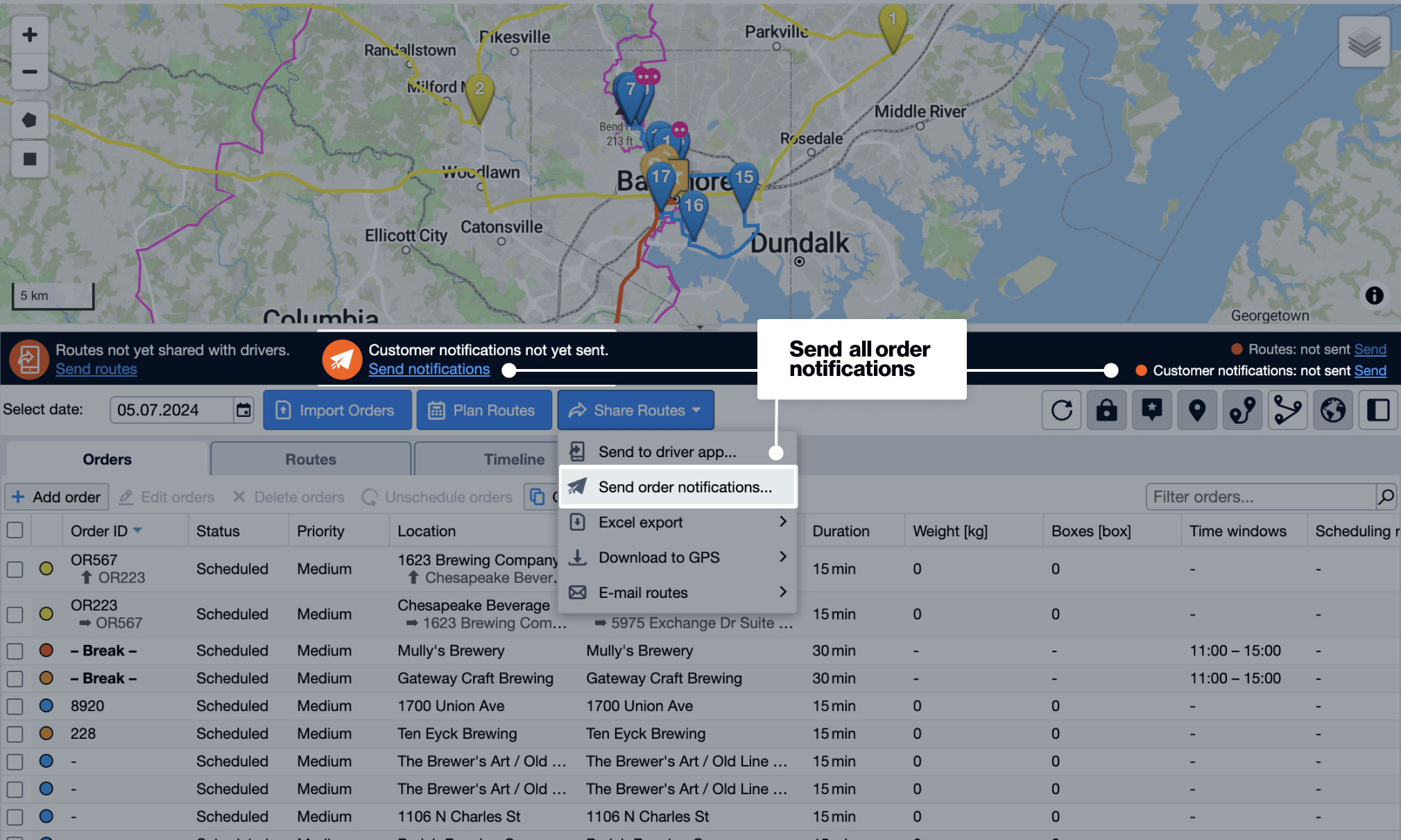The image size is (1401, 840).
Task: Click the map zoom in plus button
Action: (29, 35)
